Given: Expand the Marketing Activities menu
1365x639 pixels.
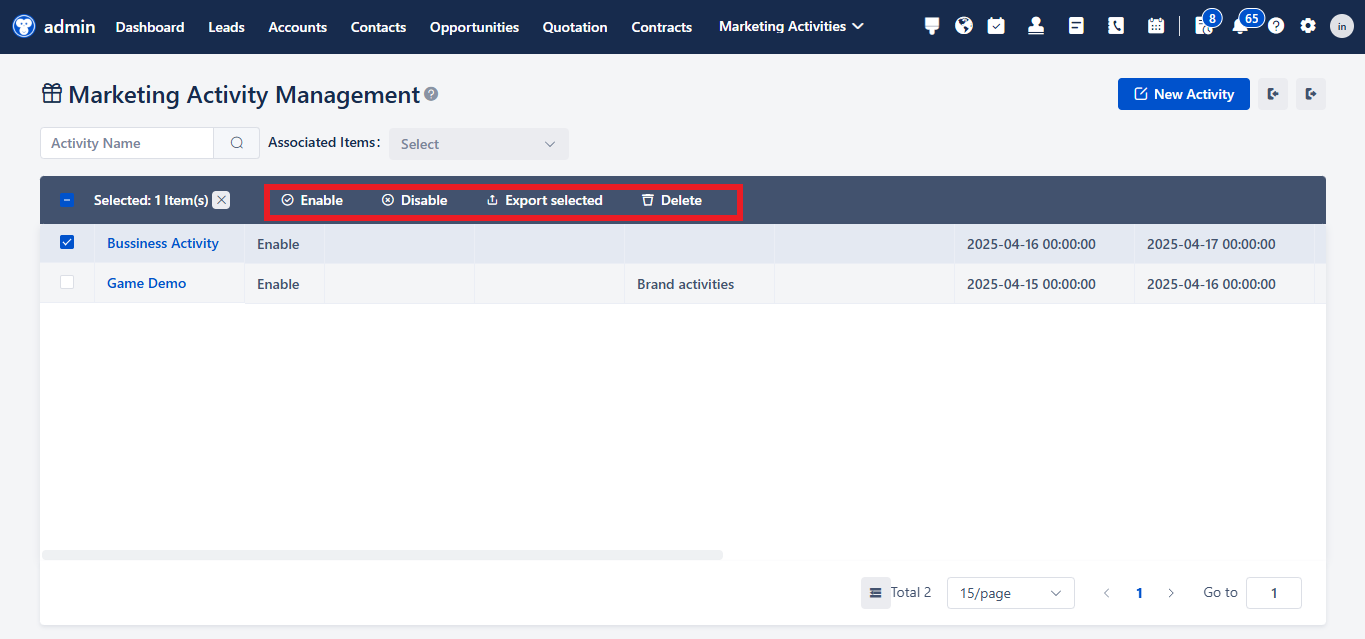Looking at the screenshot, I should click(x=790, y=26).
